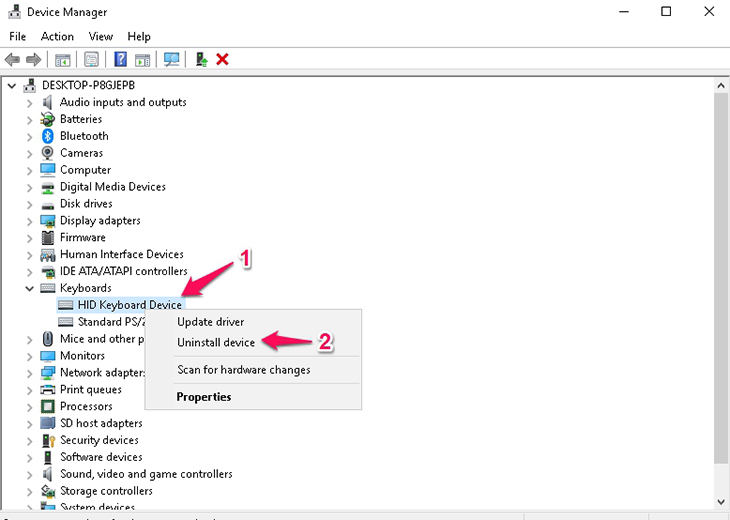Collapse the DESKTOP-P8GJEPB root node
The height and width of the screenshot is (520, 730).
click(12, 86)
